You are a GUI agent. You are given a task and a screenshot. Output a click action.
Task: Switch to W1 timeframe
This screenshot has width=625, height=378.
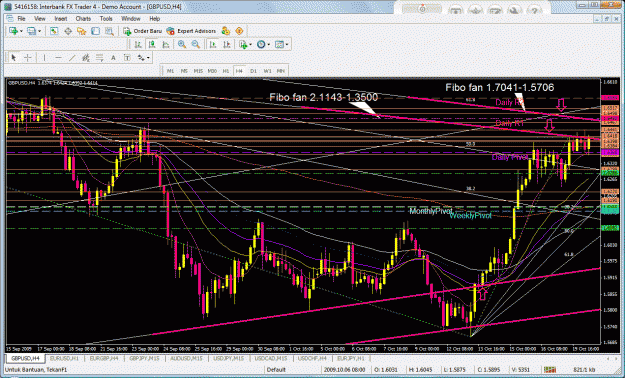coord(267,71)
